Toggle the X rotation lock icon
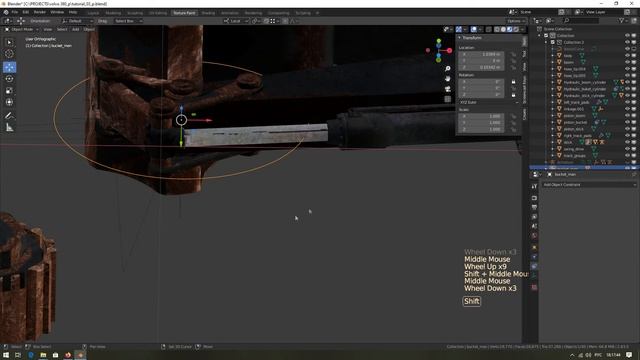 pyautogui.click(x=513, y=82)
